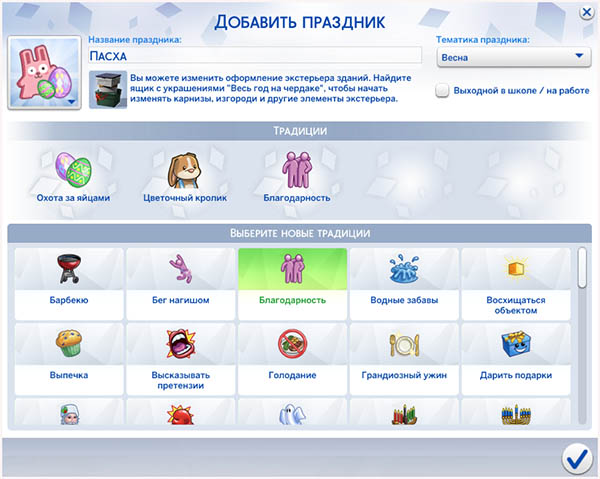Close the Добавить праздник dialog
The image size is (600, 479).
tap(586, 12)
